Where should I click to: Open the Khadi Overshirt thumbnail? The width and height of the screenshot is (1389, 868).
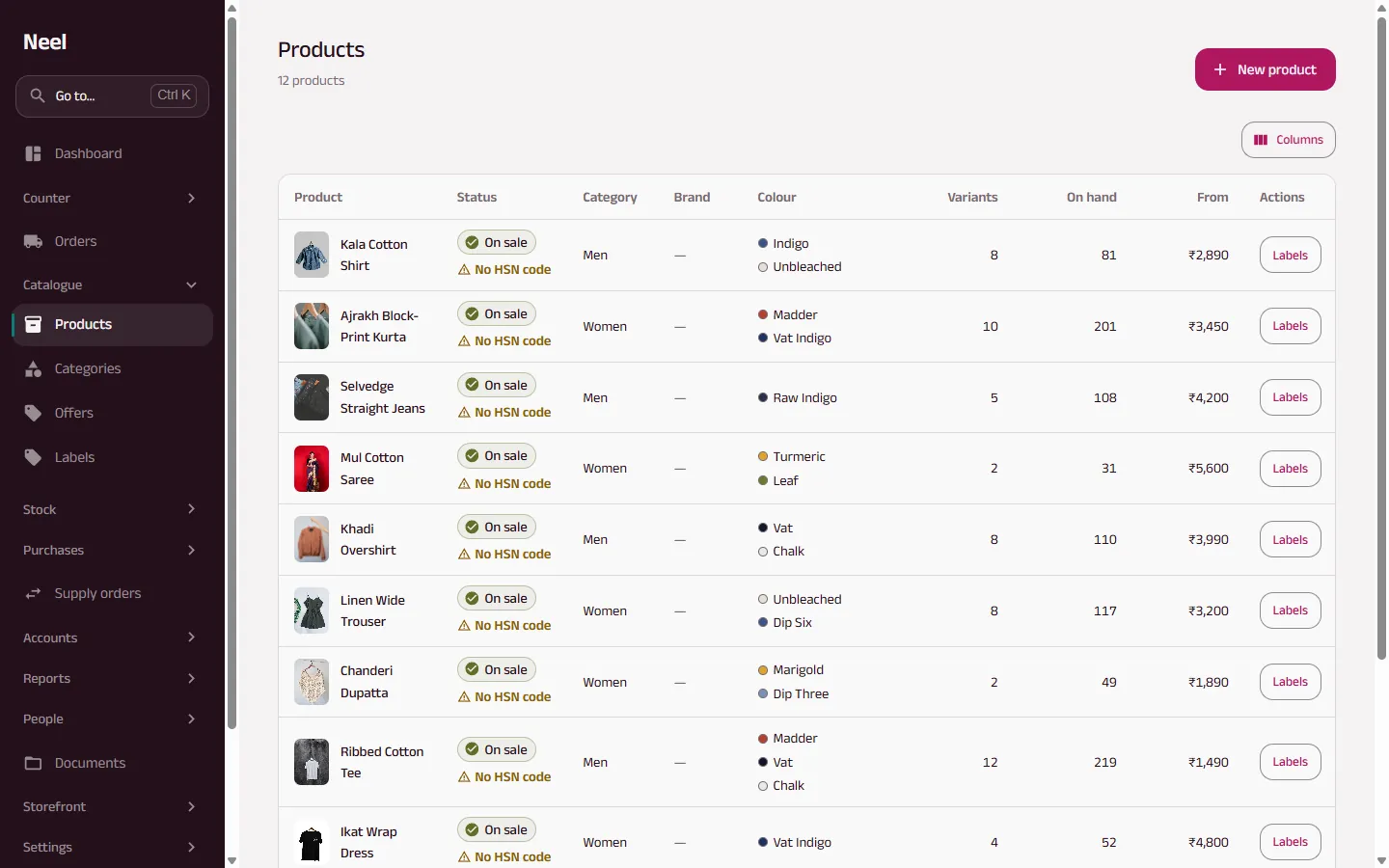tap(312, 539)
